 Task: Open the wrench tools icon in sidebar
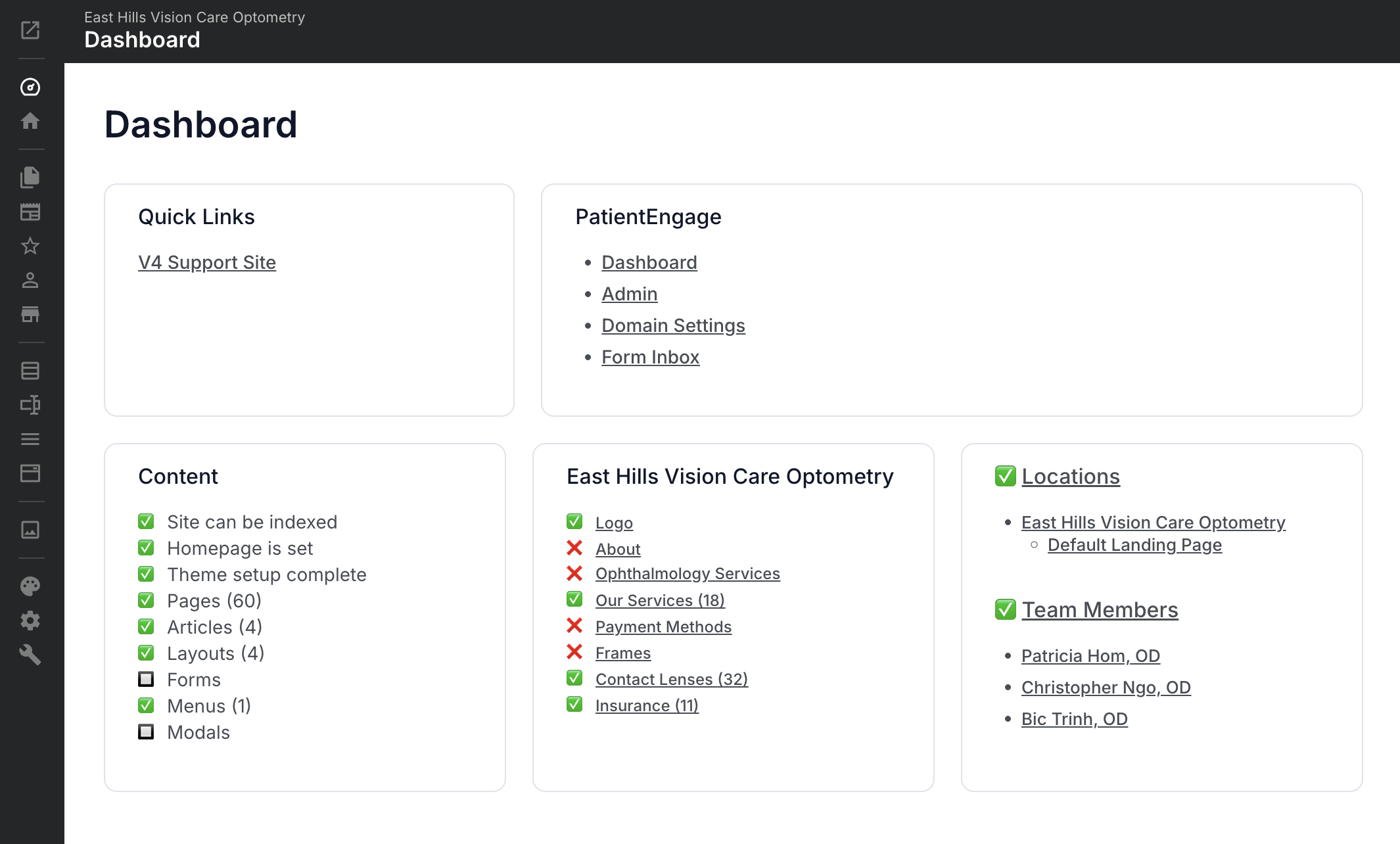[x=30, y=655]
